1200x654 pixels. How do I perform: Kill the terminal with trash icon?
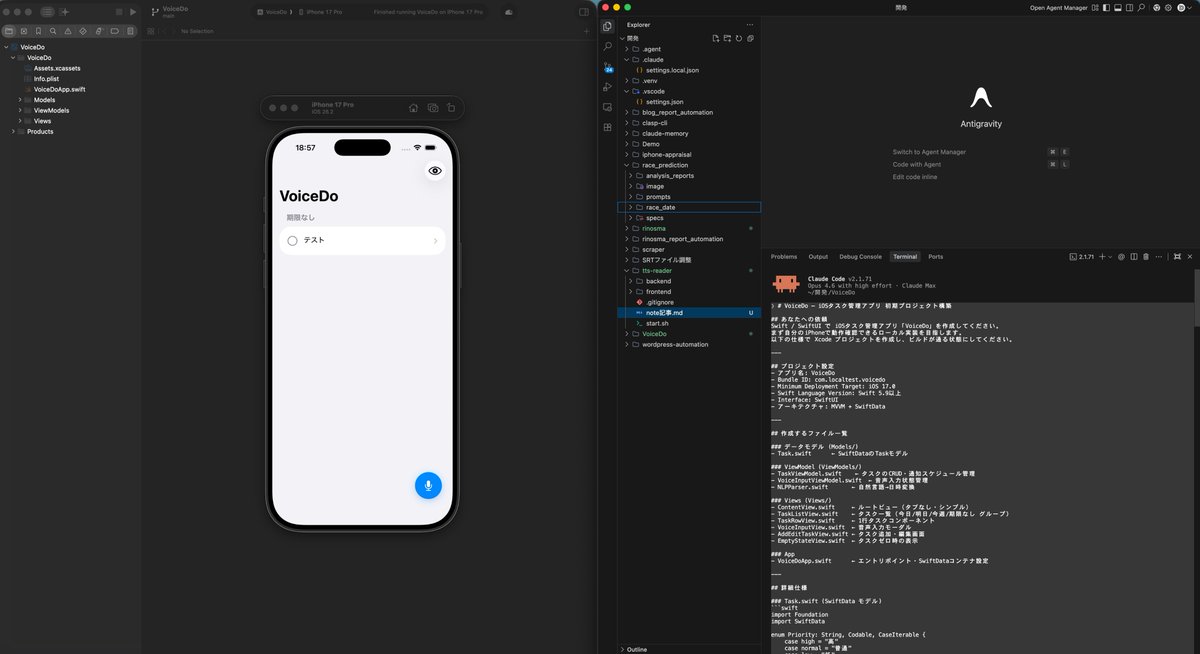pos(1146,257)
